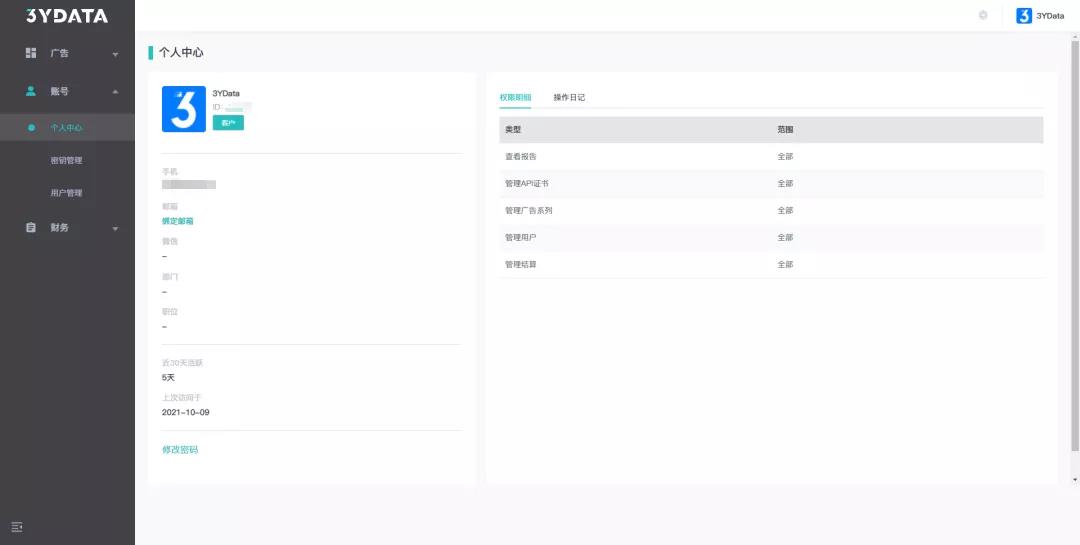Click the 绑定邮箱 link

coord(178,221)
